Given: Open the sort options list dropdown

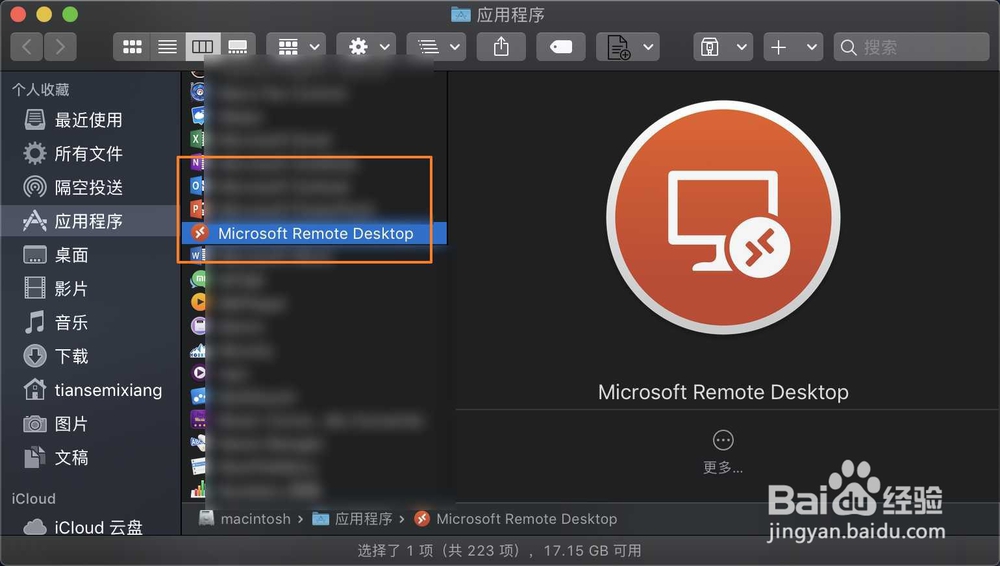Looking at the screenshot, I should (x=436, y=47).
